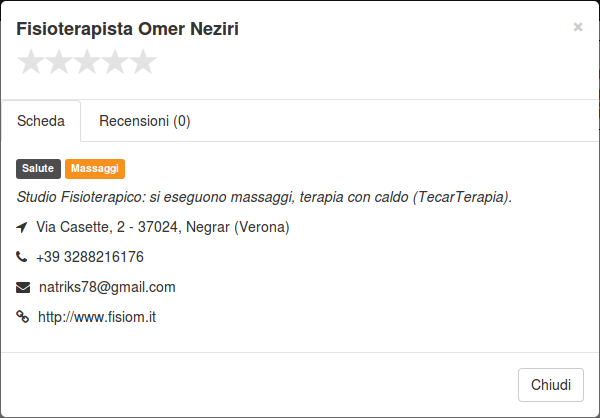Close the dialog with the X
This screenshot has width=600, height=418.
coord(578,27)
